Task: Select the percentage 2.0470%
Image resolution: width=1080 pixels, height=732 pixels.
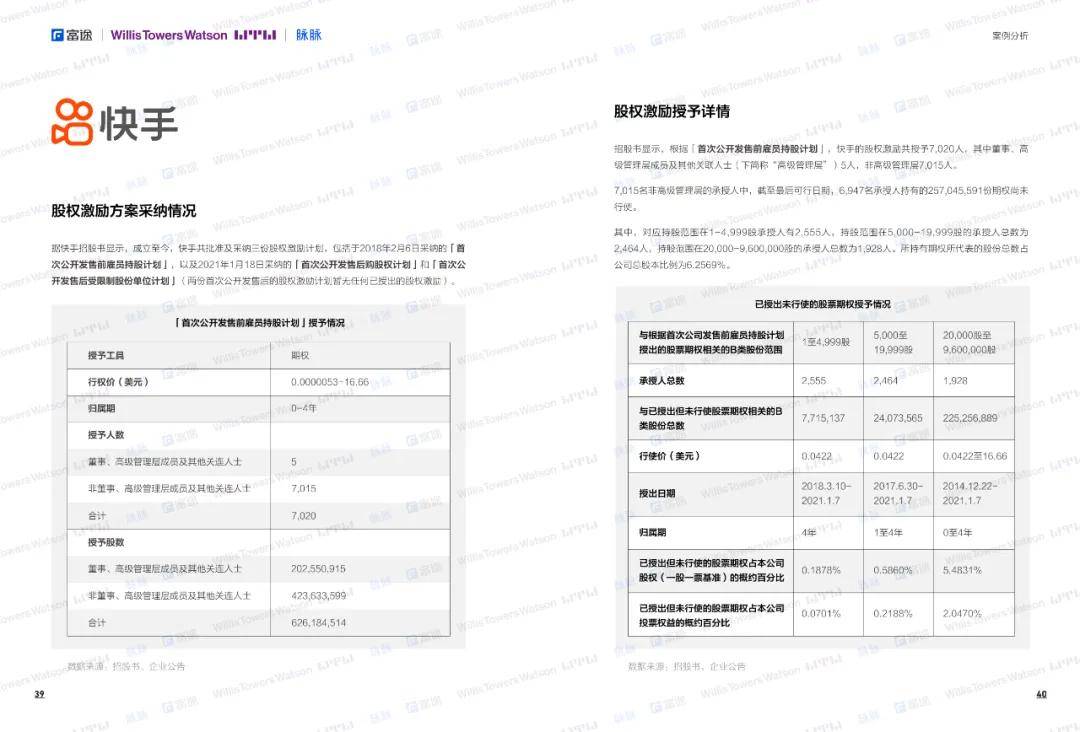Action: (x=962, y=614)
